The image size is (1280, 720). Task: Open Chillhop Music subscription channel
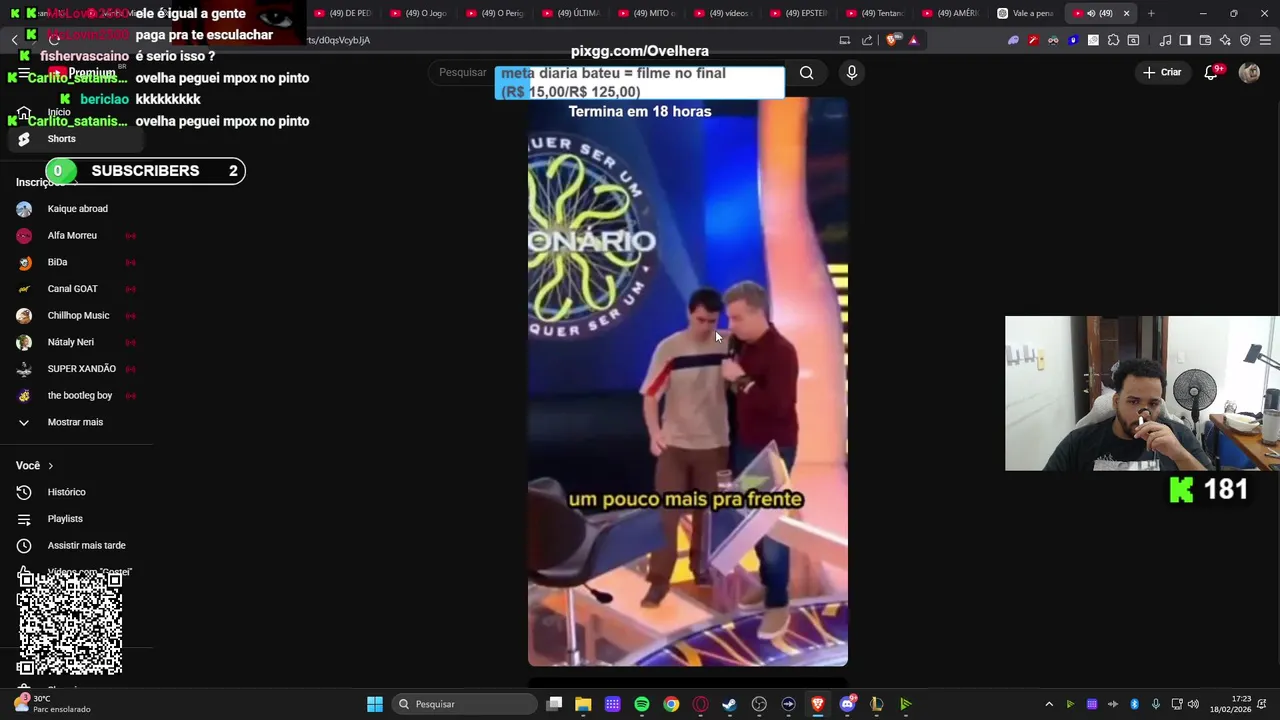[76, 316]
